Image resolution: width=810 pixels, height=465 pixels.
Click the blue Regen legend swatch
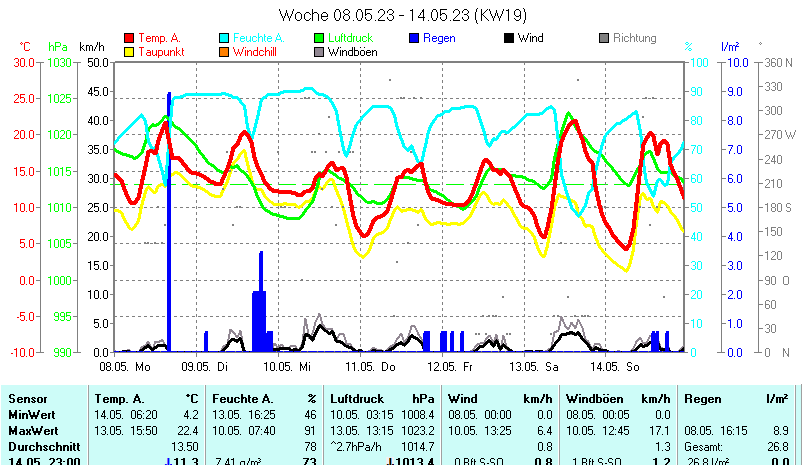pos(415,38)
